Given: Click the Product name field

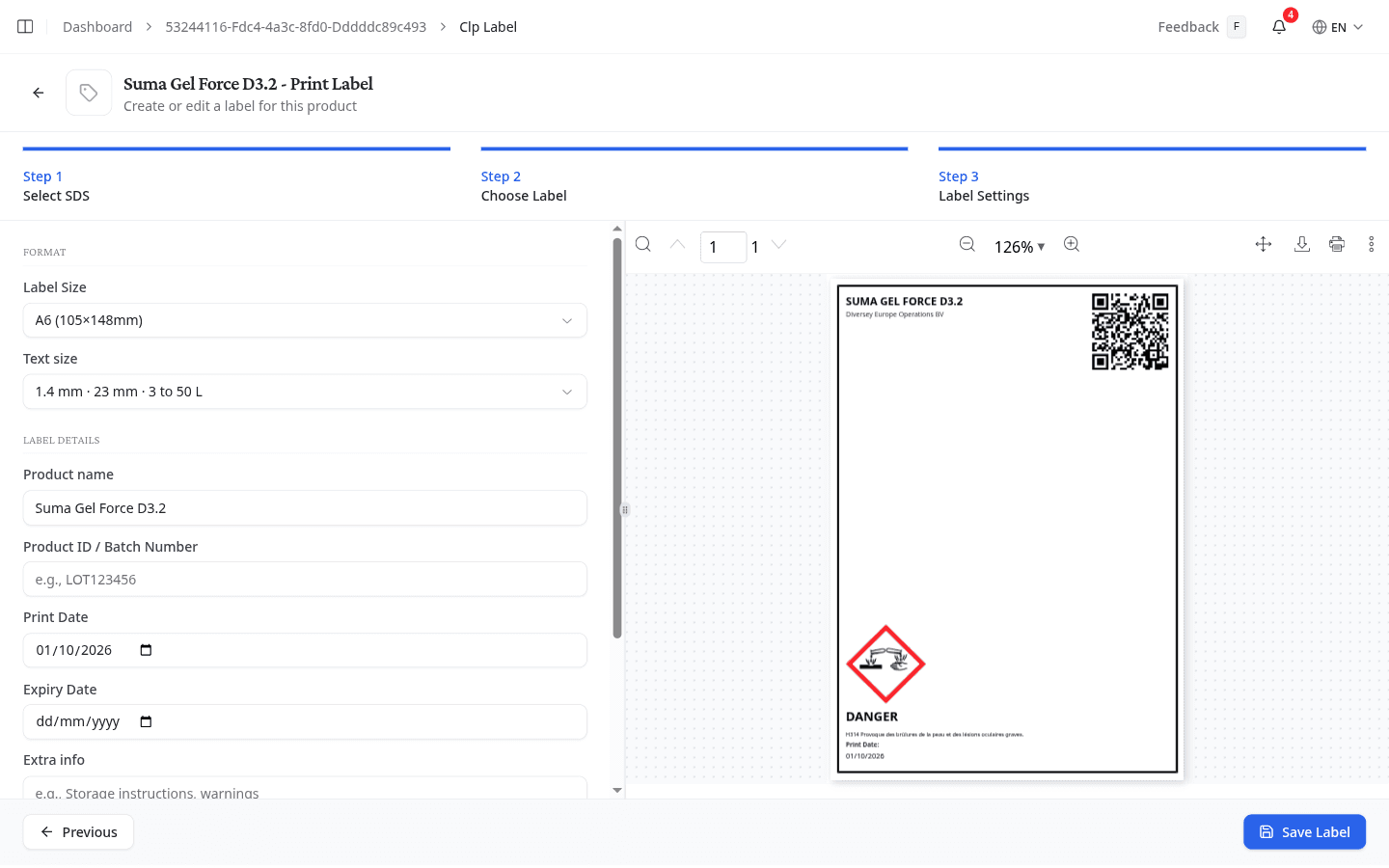Looking at the screenshot, I should [305, 508].
